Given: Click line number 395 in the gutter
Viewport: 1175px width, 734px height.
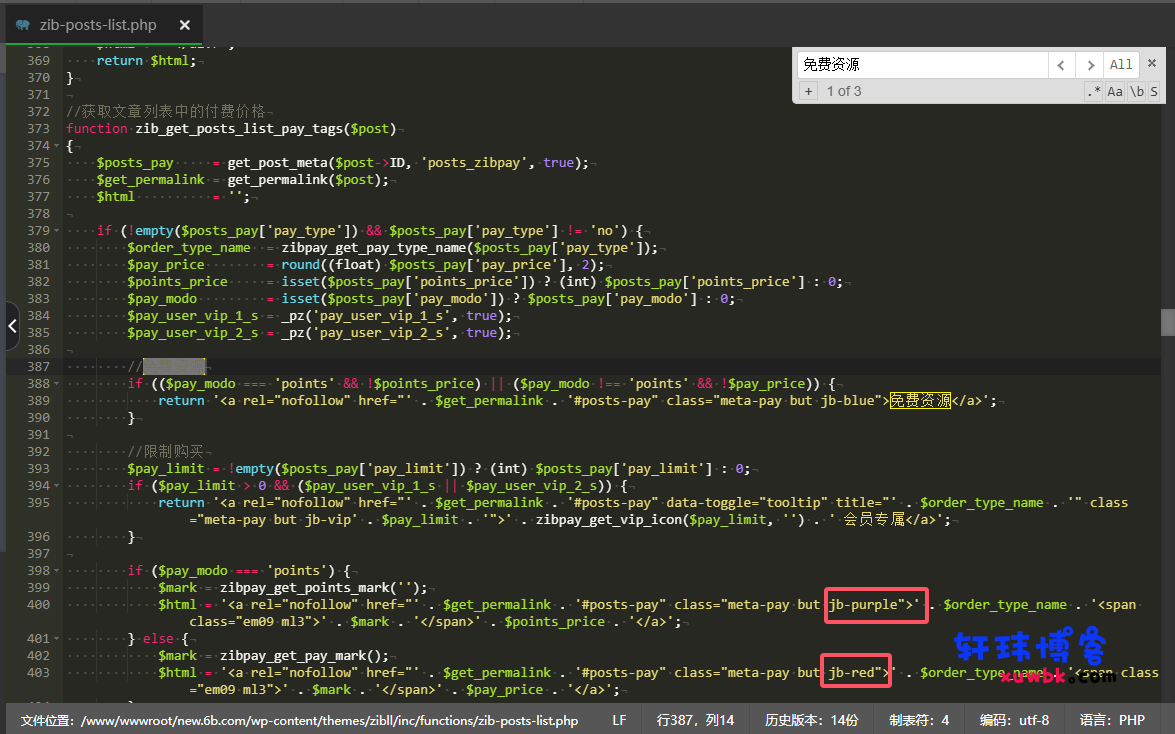Looking at the screenshot, I should (x=38, y=503).
